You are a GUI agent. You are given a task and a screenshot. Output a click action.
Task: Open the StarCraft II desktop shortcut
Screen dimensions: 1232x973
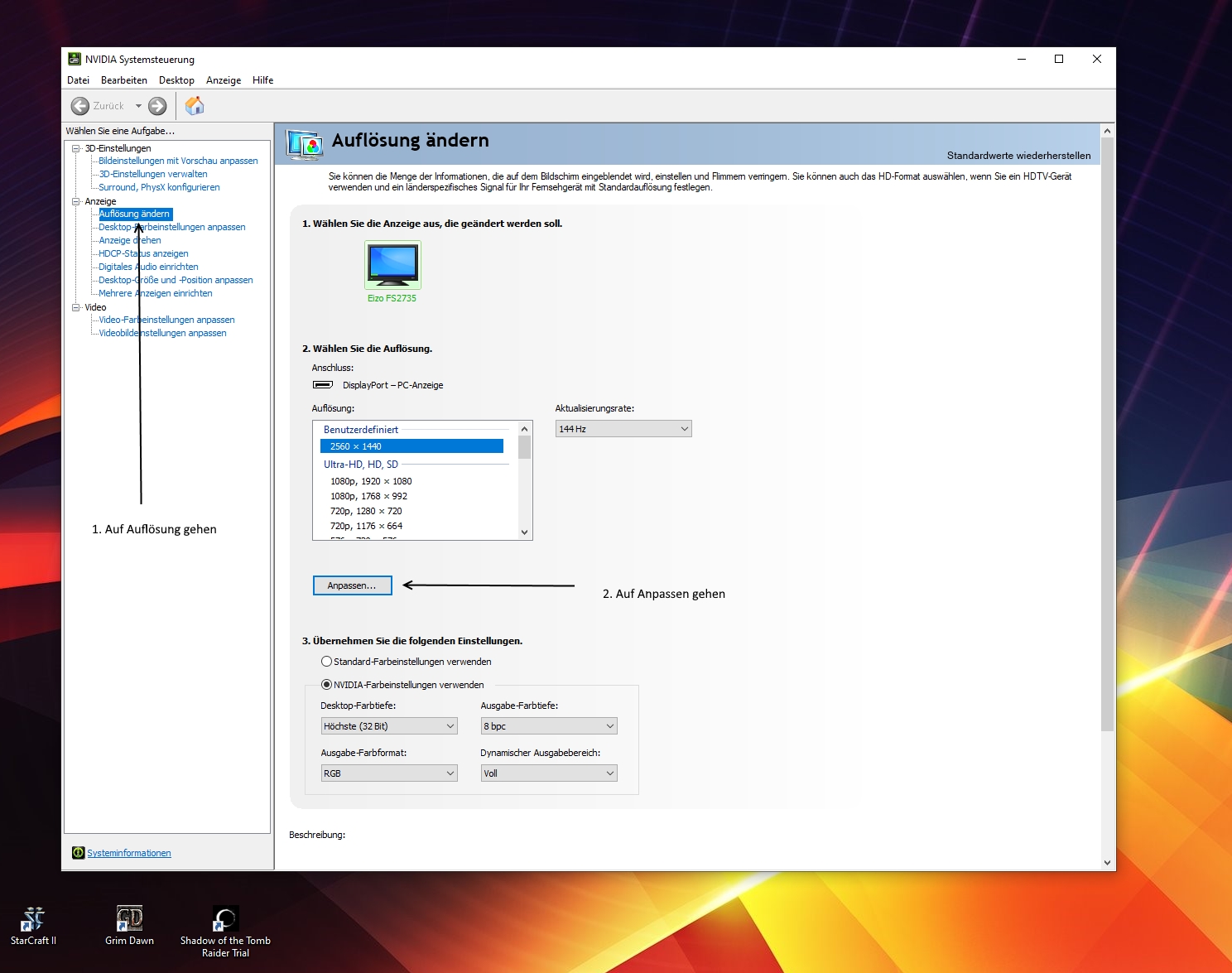pos(33,926)
